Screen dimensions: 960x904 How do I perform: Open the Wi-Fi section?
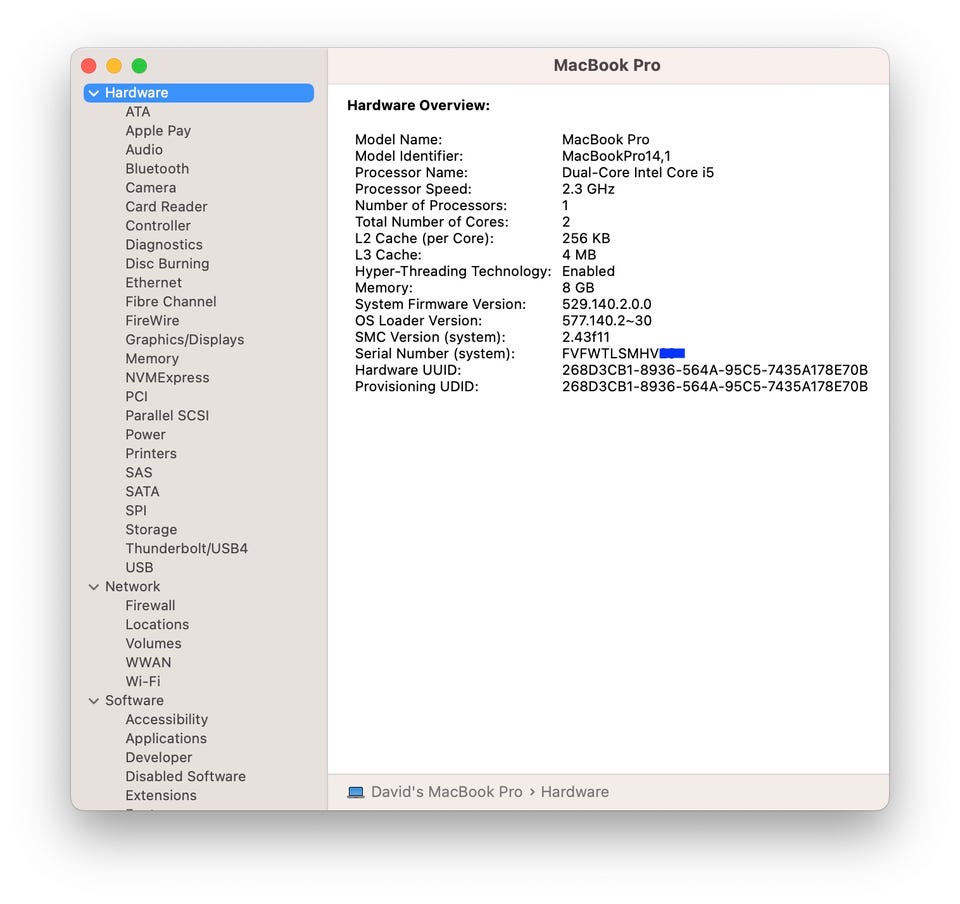[x=143, y=681]
